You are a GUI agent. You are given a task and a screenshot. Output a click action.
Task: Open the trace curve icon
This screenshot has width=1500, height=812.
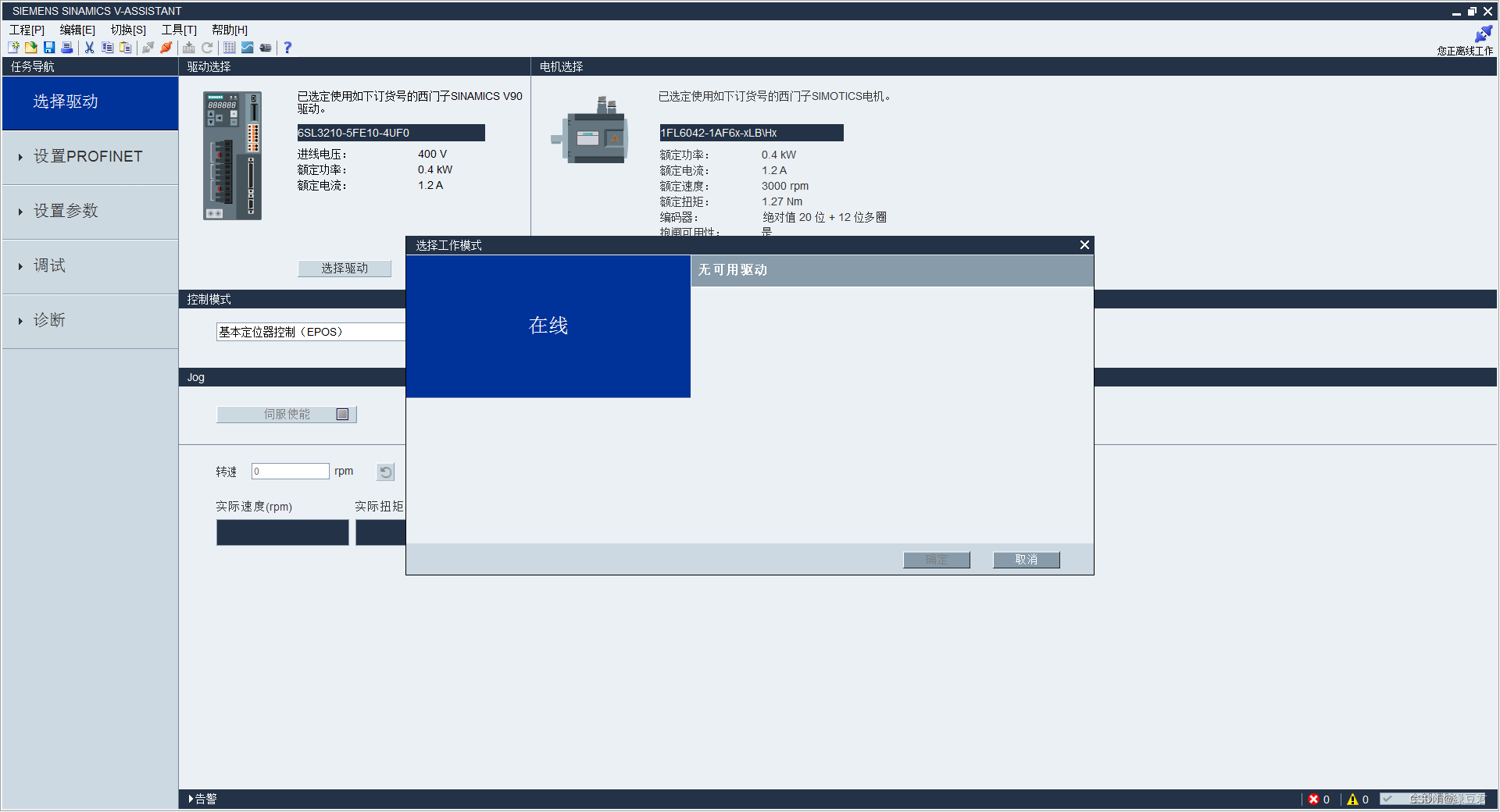click(x=248, y=48)
